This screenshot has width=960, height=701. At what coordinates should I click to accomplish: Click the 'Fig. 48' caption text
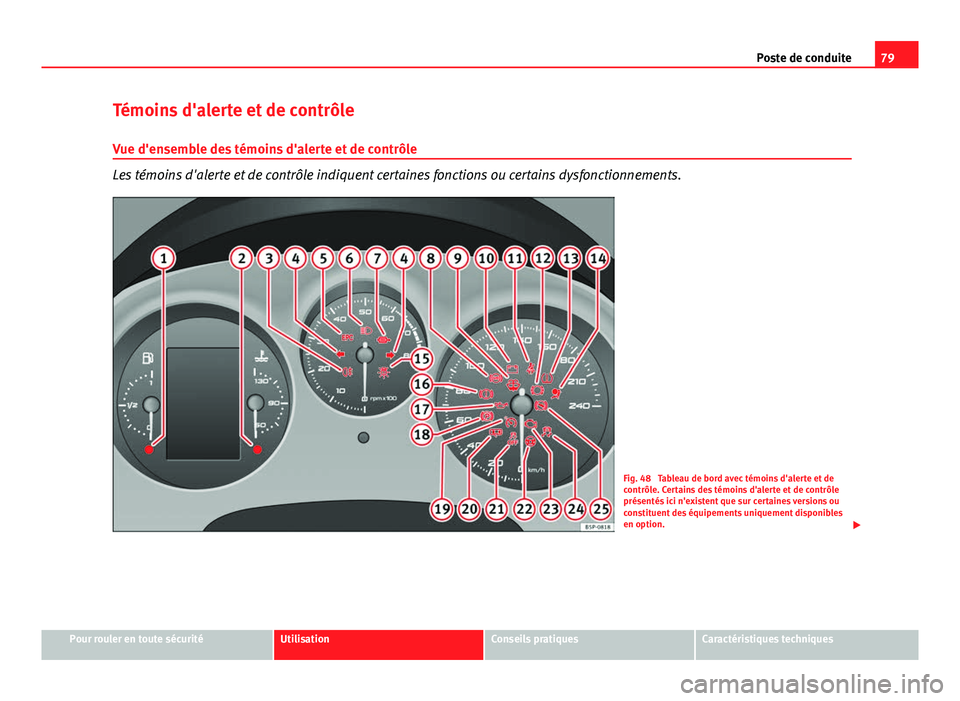pyautogui.click(x=733, y=501)
